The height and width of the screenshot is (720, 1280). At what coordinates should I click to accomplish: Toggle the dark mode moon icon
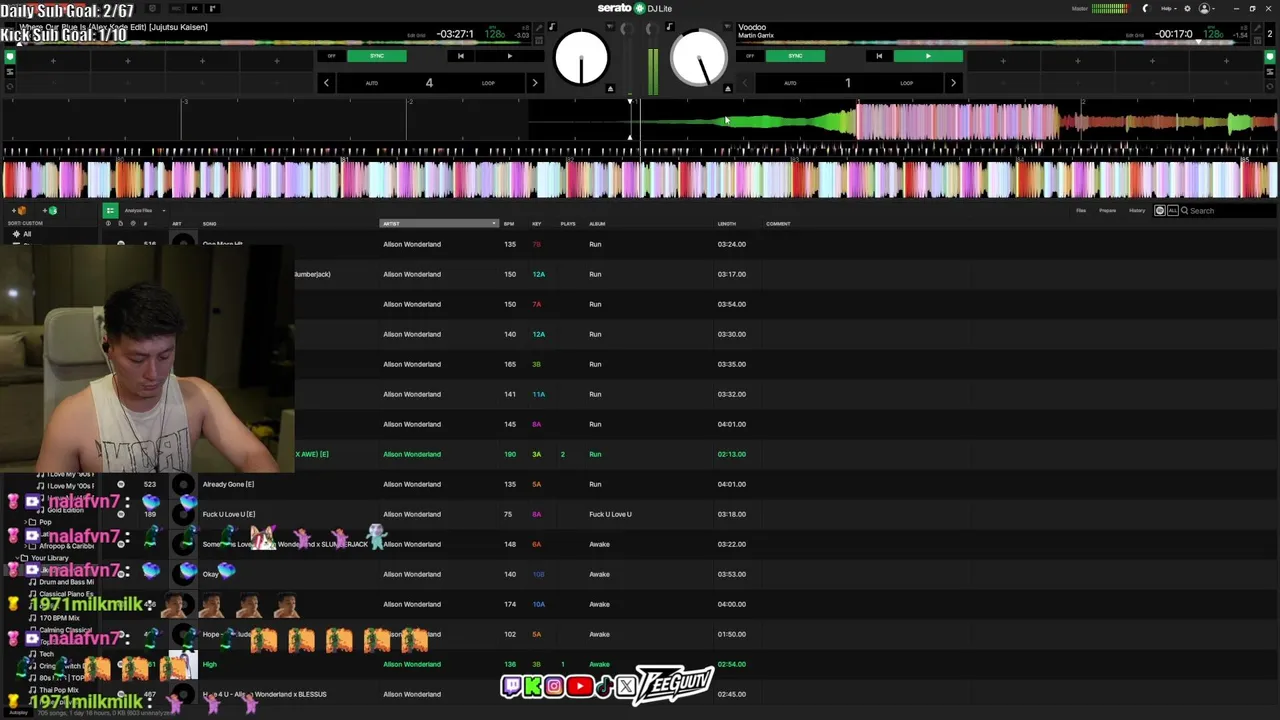[x=1146, y=9]
